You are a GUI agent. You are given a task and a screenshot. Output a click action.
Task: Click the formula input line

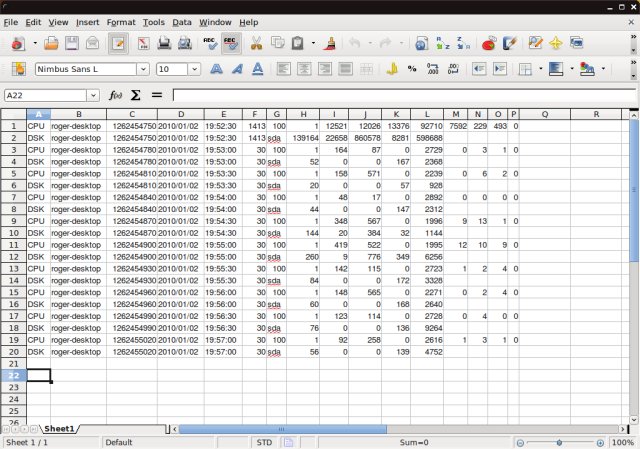pyautogui.click(x=404, y=96)
